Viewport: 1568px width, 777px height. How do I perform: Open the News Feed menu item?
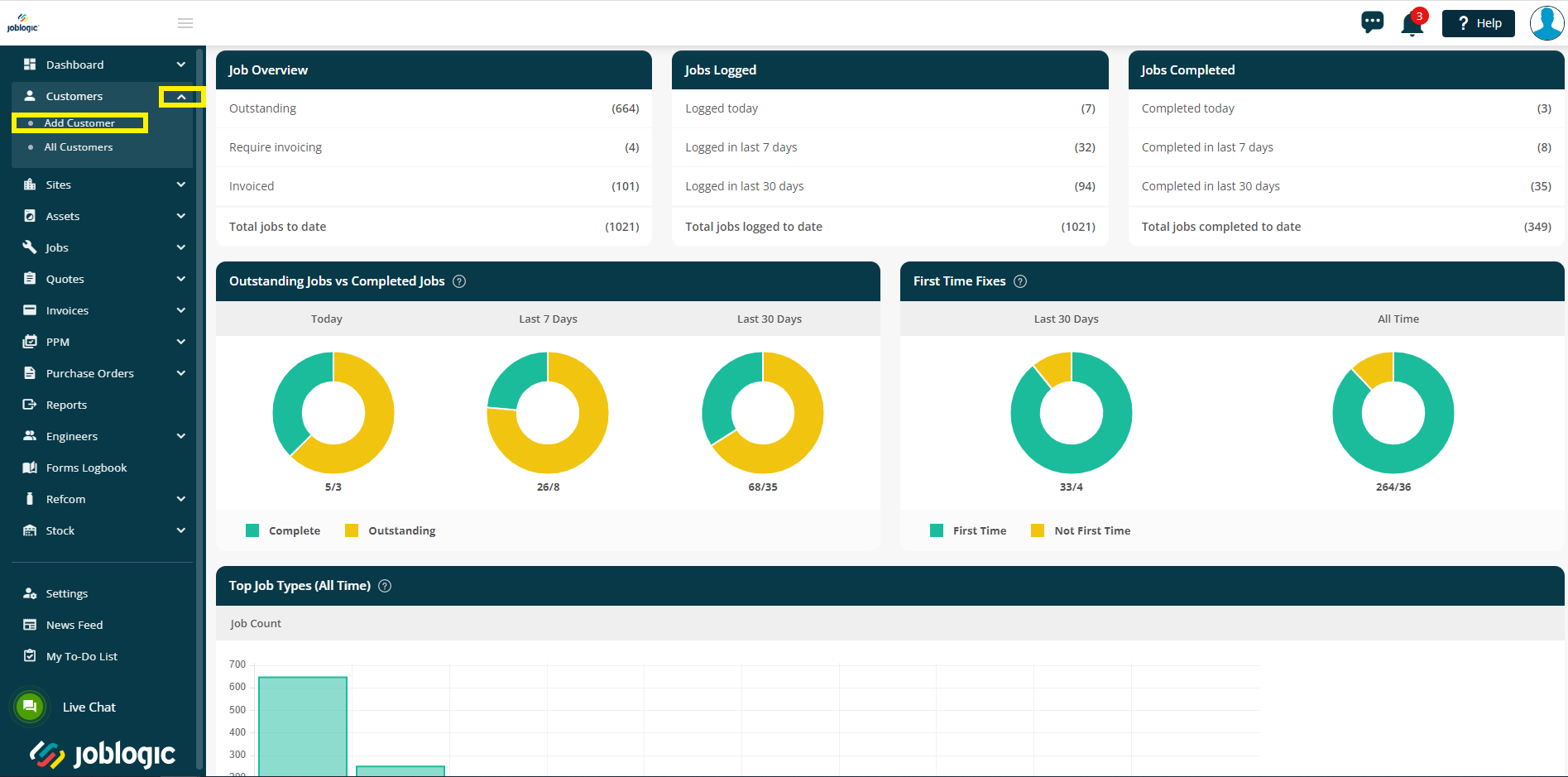(x=74, y=625)
